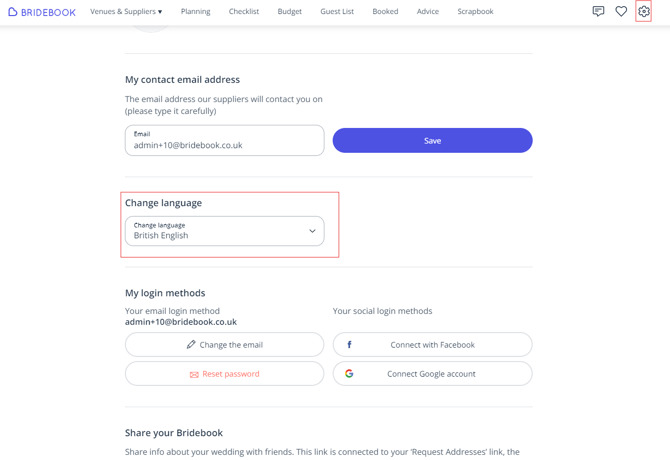Screen dimensions: 670x460
Task: Go to the Planning tab
Action: point(195,12)
